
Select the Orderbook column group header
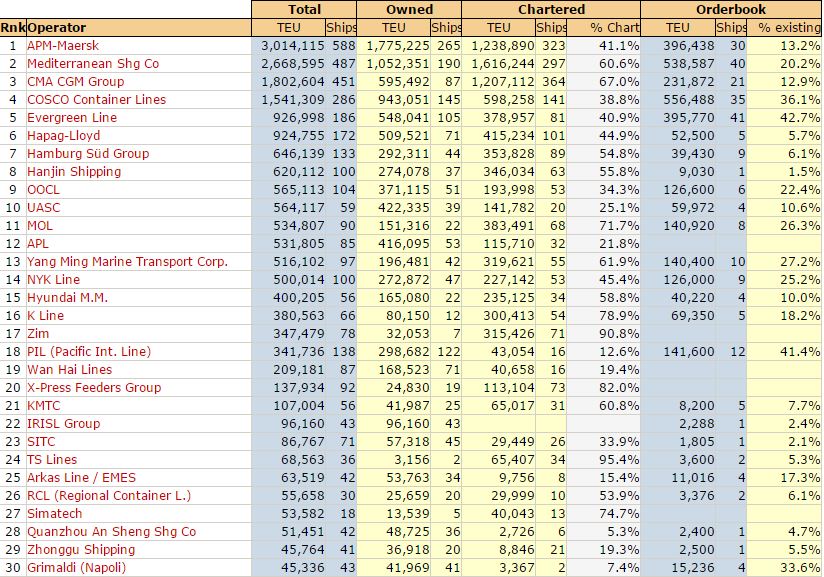[x=730, y=9]
